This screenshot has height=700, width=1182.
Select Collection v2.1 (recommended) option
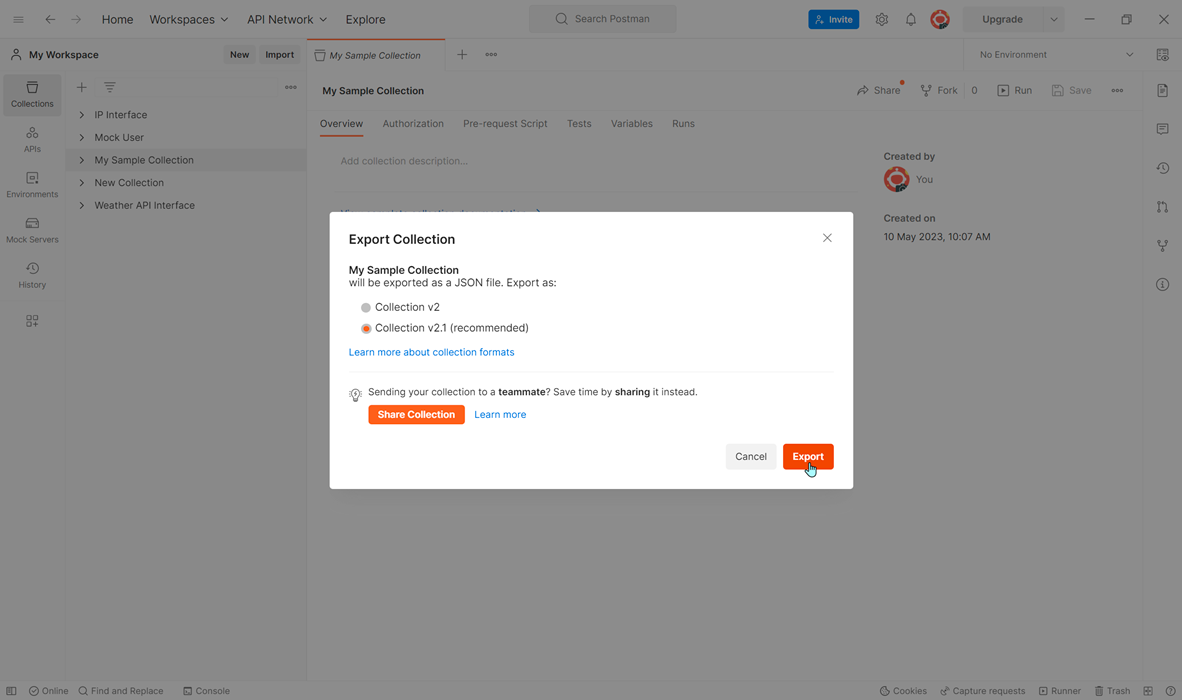tap(366, 329)
